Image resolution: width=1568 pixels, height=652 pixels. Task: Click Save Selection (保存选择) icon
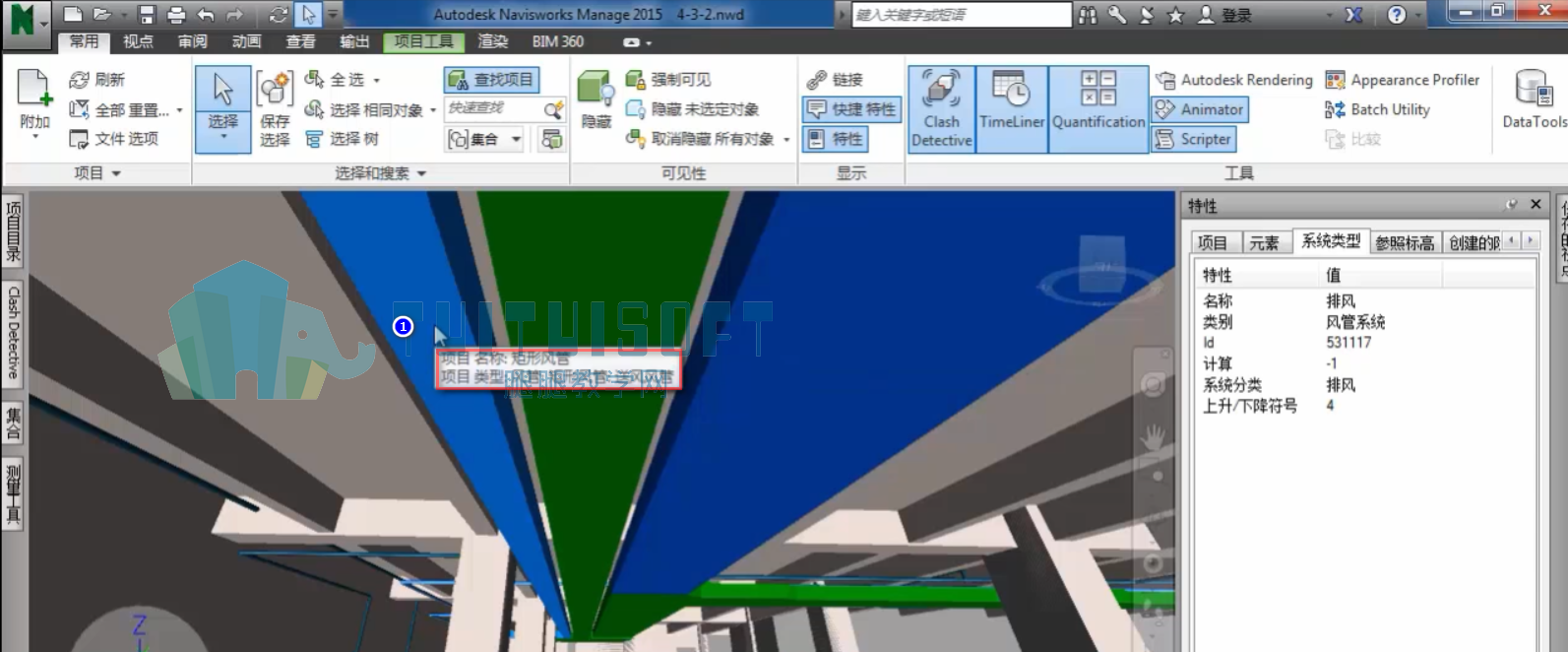click(x=275, y=89)
